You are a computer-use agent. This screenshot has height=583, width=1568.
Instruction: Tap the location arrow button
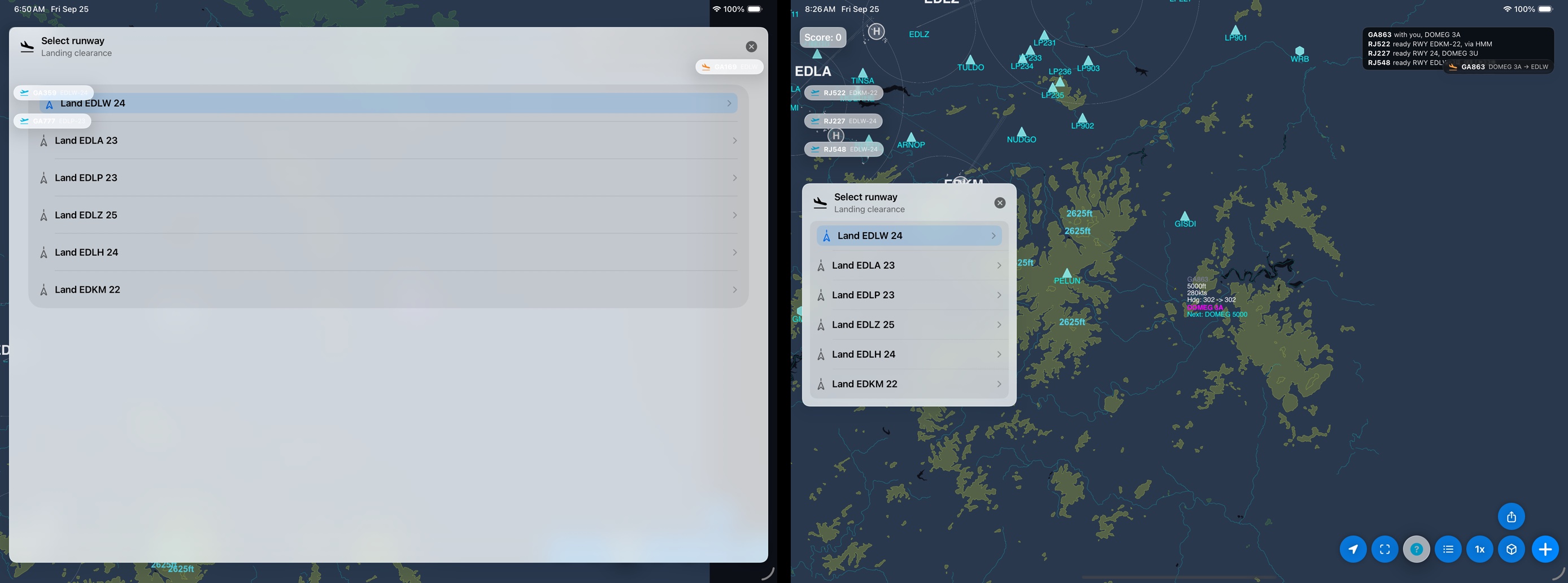[1353, 550]
